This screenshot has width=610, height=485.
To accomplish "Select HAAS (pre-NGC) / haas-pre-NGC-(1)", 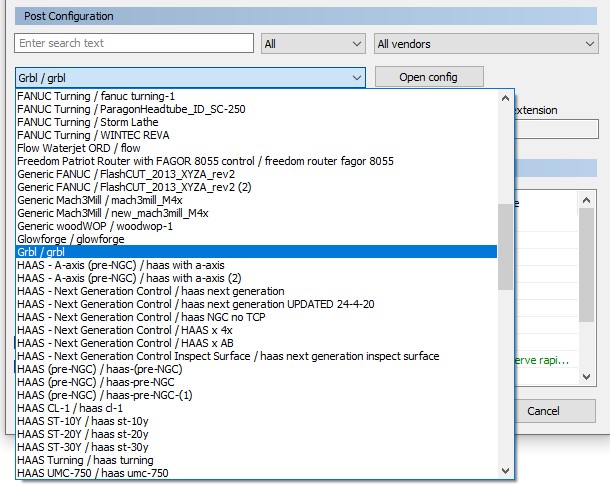I will click(x=256, y=395).
